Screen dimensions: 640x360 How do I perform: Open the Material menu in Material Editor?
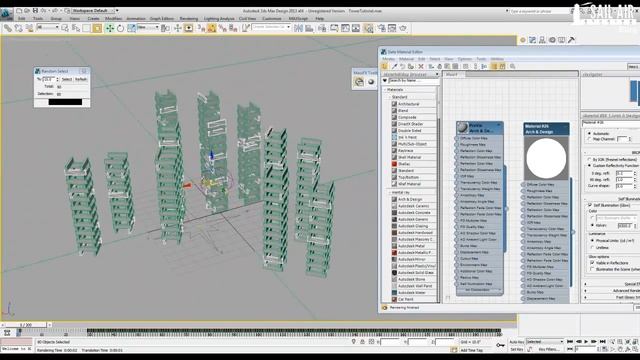tap(406, 59)
